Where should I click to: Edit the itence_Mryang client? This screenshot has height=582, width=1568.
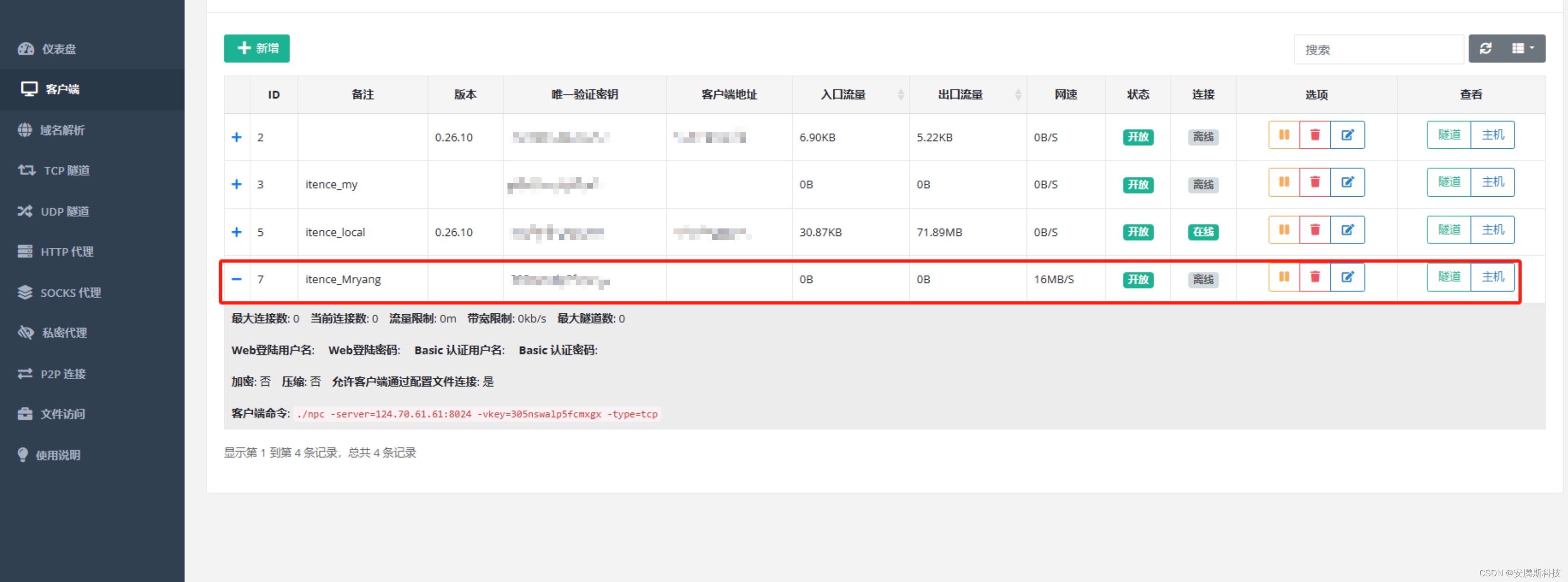(1347, 277)
